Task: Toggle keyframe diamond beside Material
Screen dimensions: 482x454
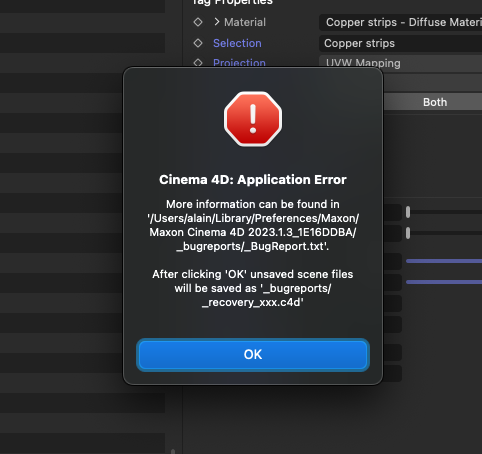Action: 198,22
